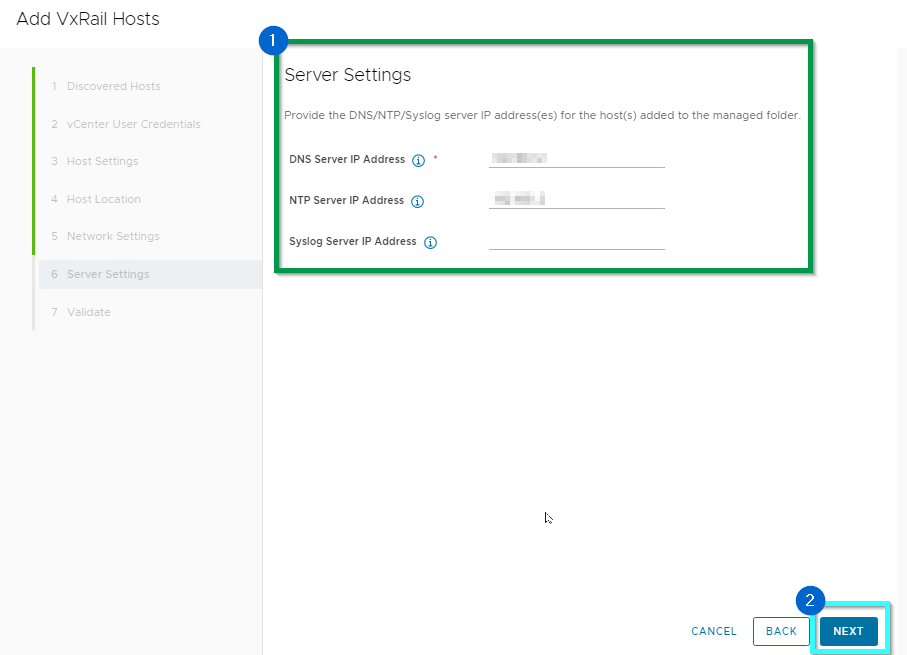The image size is (907, 655).
Task: Click the Syslog Server IP Address label
Action: click(353, 241)
